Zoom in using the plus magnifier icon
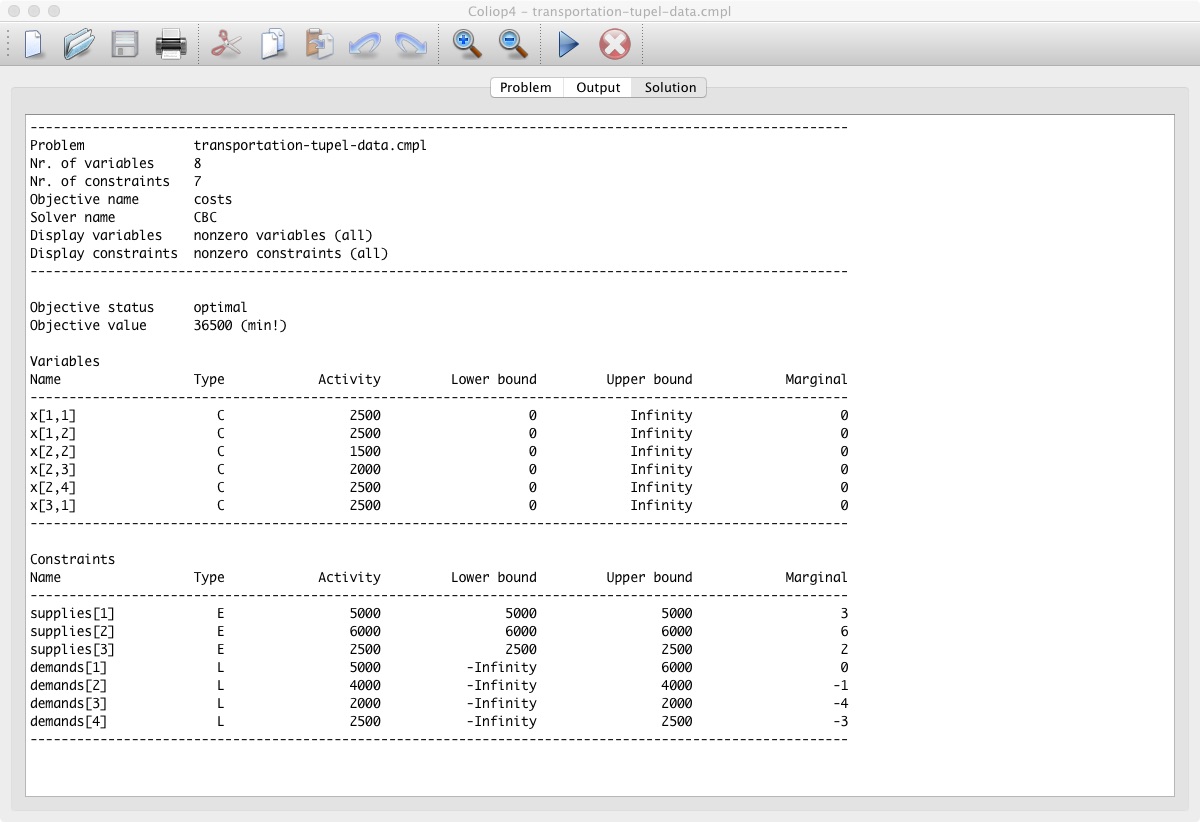This screenshot has width=1200, height=822. point(467,45)
